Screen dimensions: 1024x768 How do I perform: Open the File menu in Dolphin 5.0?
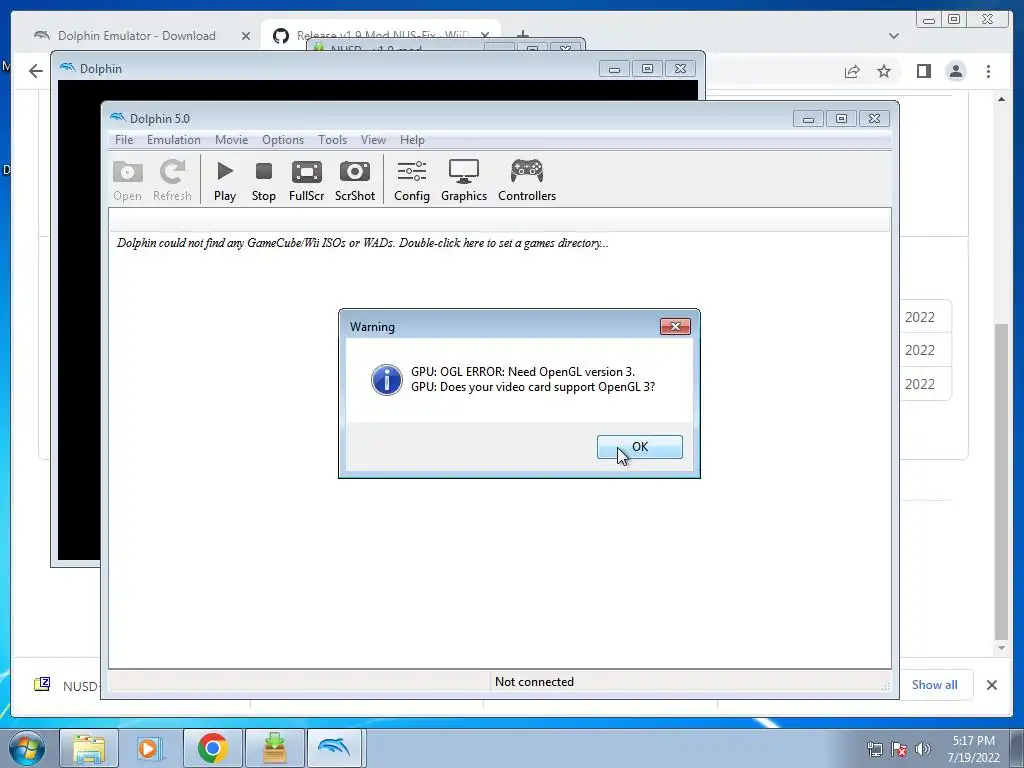[123, 140]
